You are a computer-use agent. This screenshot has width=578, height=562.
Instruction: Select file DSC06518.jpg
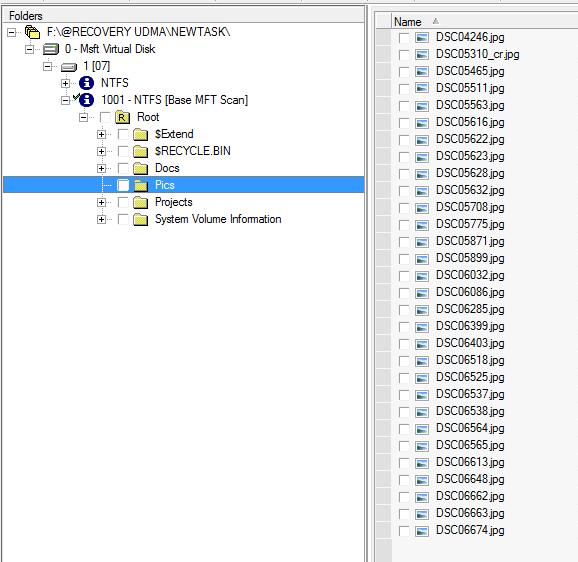point(470,360)
